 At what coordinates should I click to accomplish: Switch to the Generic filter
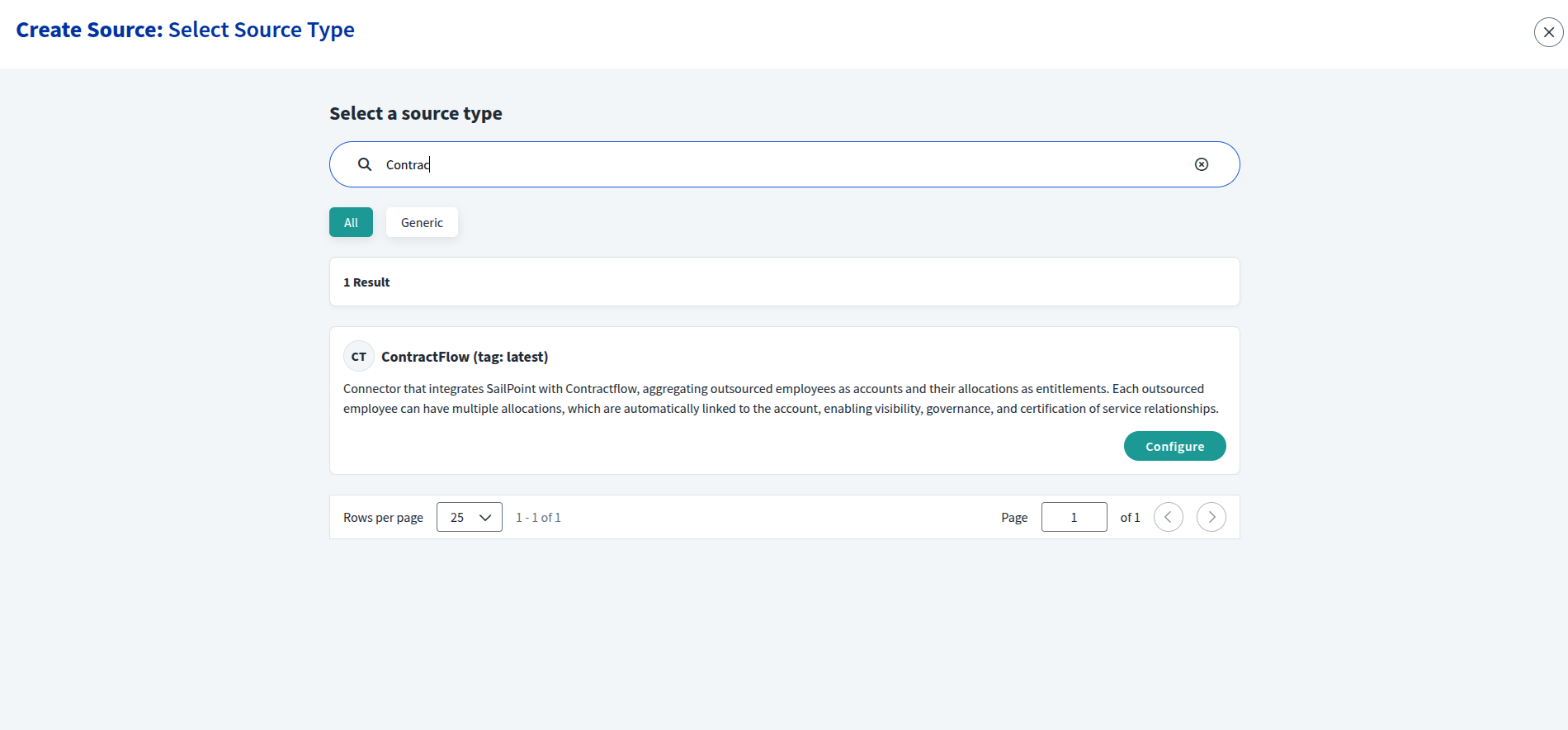click(x=422, y=222)
